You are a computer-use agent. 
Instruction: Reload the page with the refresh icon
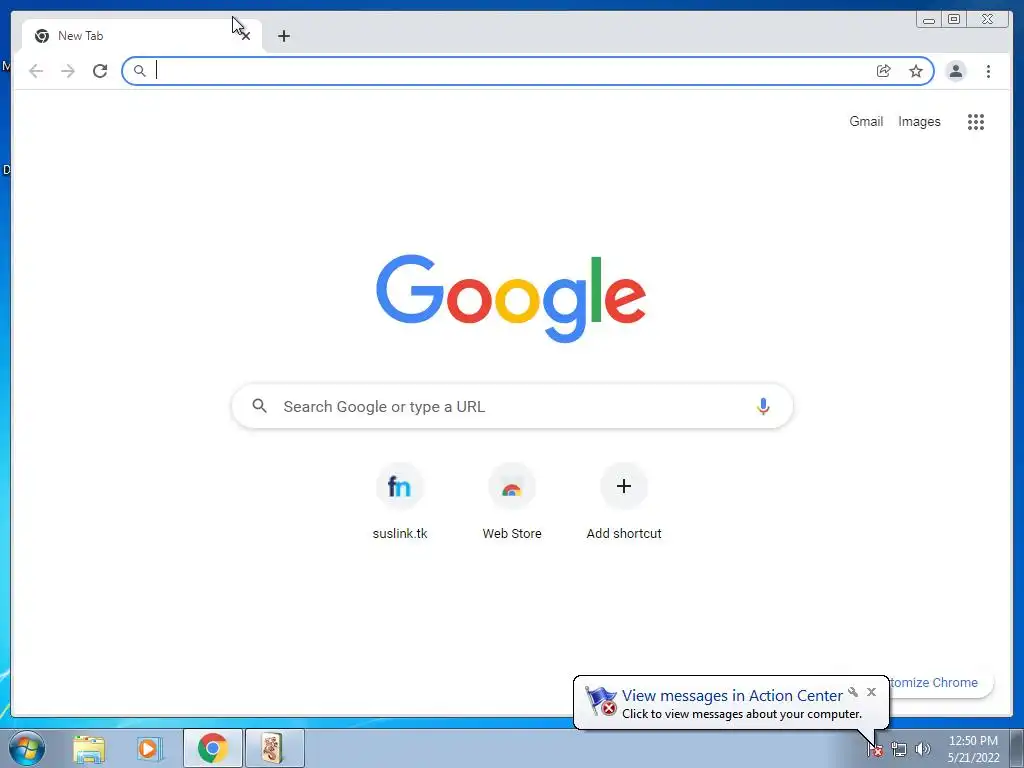click(x=100, y=71)
